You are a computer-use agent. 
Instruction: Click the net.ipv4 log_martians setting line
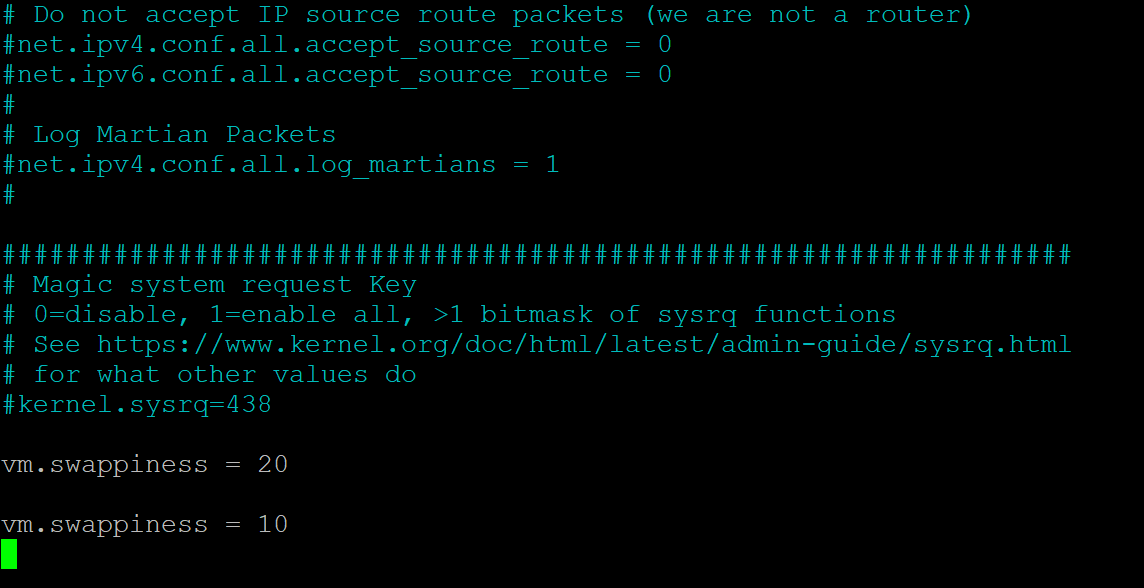pyautogui.click(x=281, y=165)
